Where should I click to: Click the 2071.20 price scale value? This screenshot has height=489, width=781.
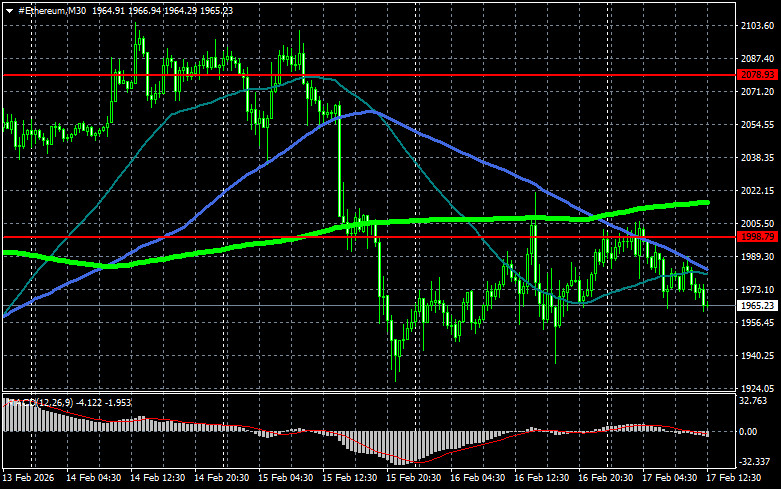point(757,92)
